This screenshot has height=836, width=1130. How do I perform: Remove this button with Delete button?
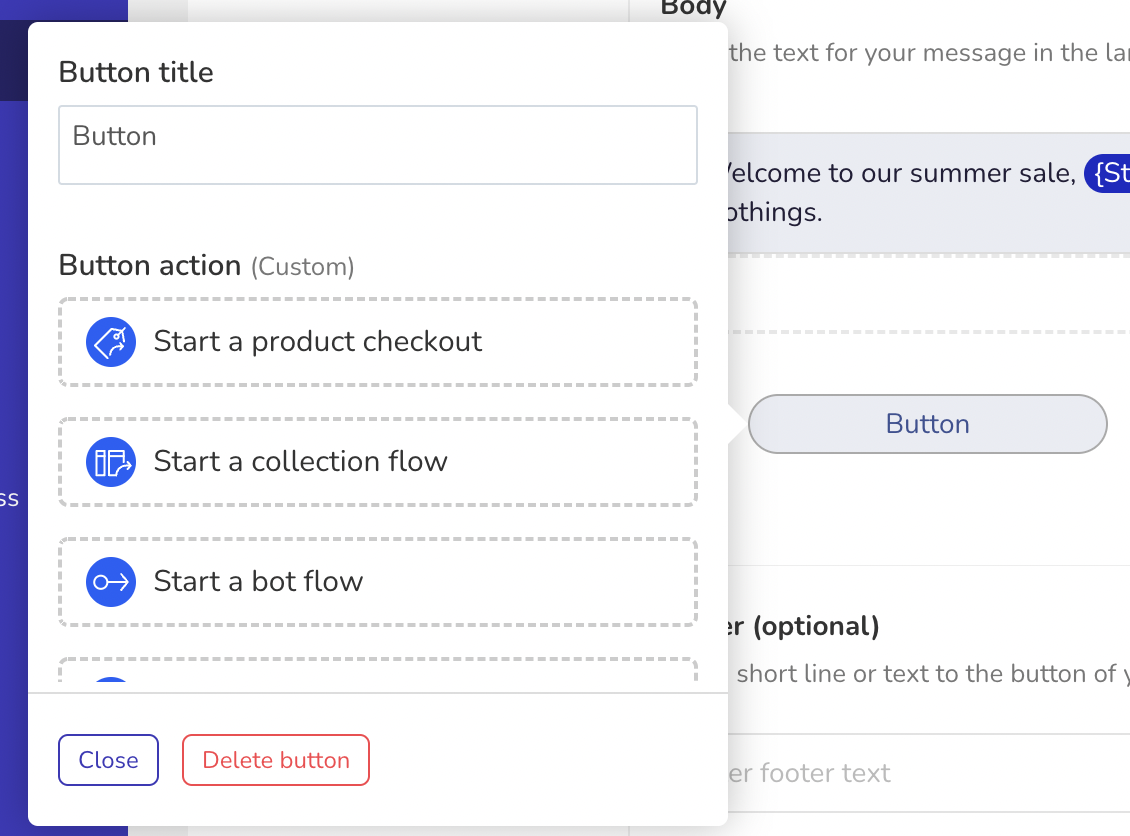(276, 760)
